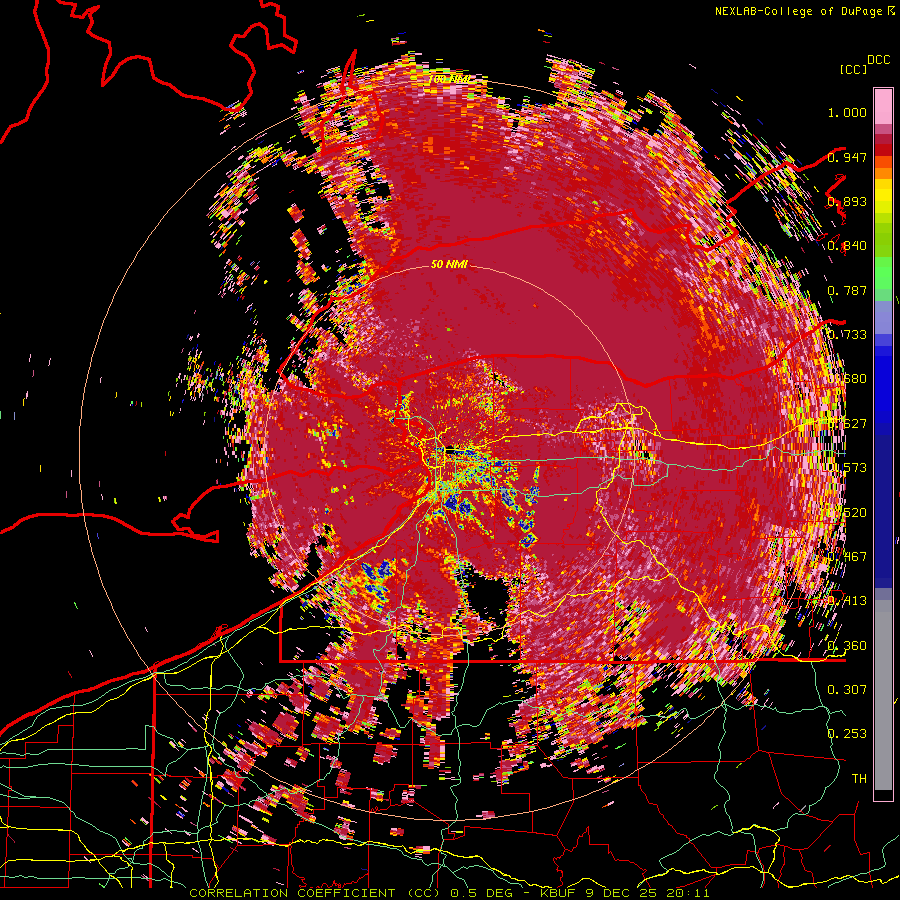Image resolution: width=900 pixels, height=900 pixels.
Task: Select the 0.467 legend value
Action: [847, 556]
